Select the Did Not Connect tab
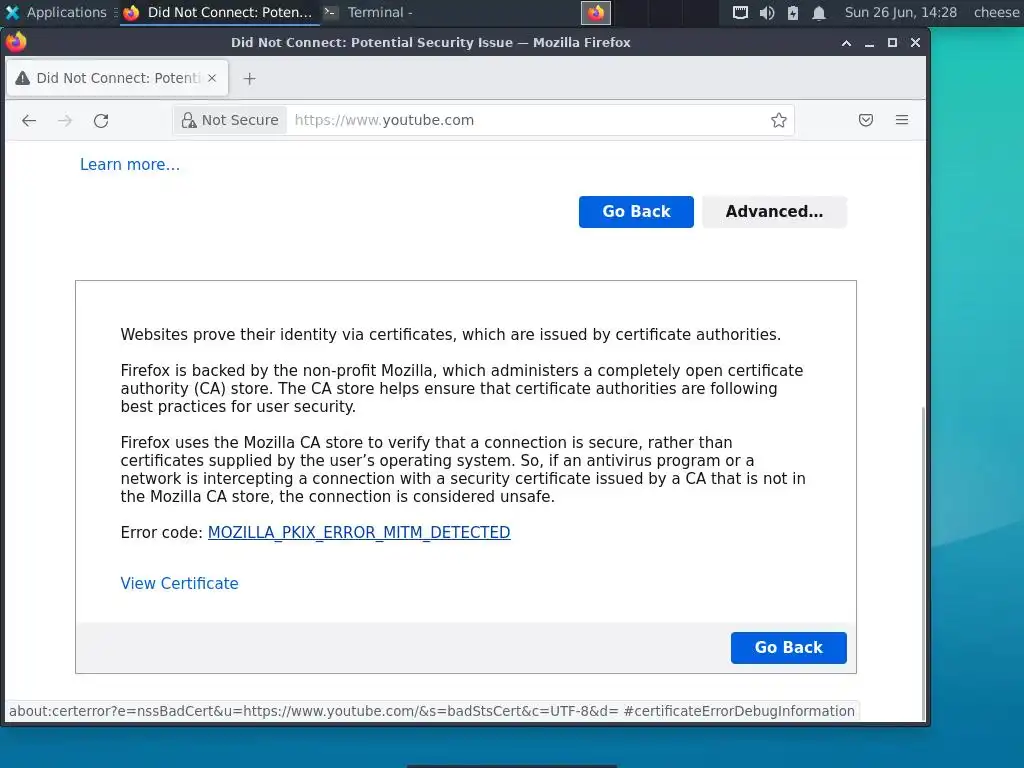The image size is (1024, 768). 118,78
